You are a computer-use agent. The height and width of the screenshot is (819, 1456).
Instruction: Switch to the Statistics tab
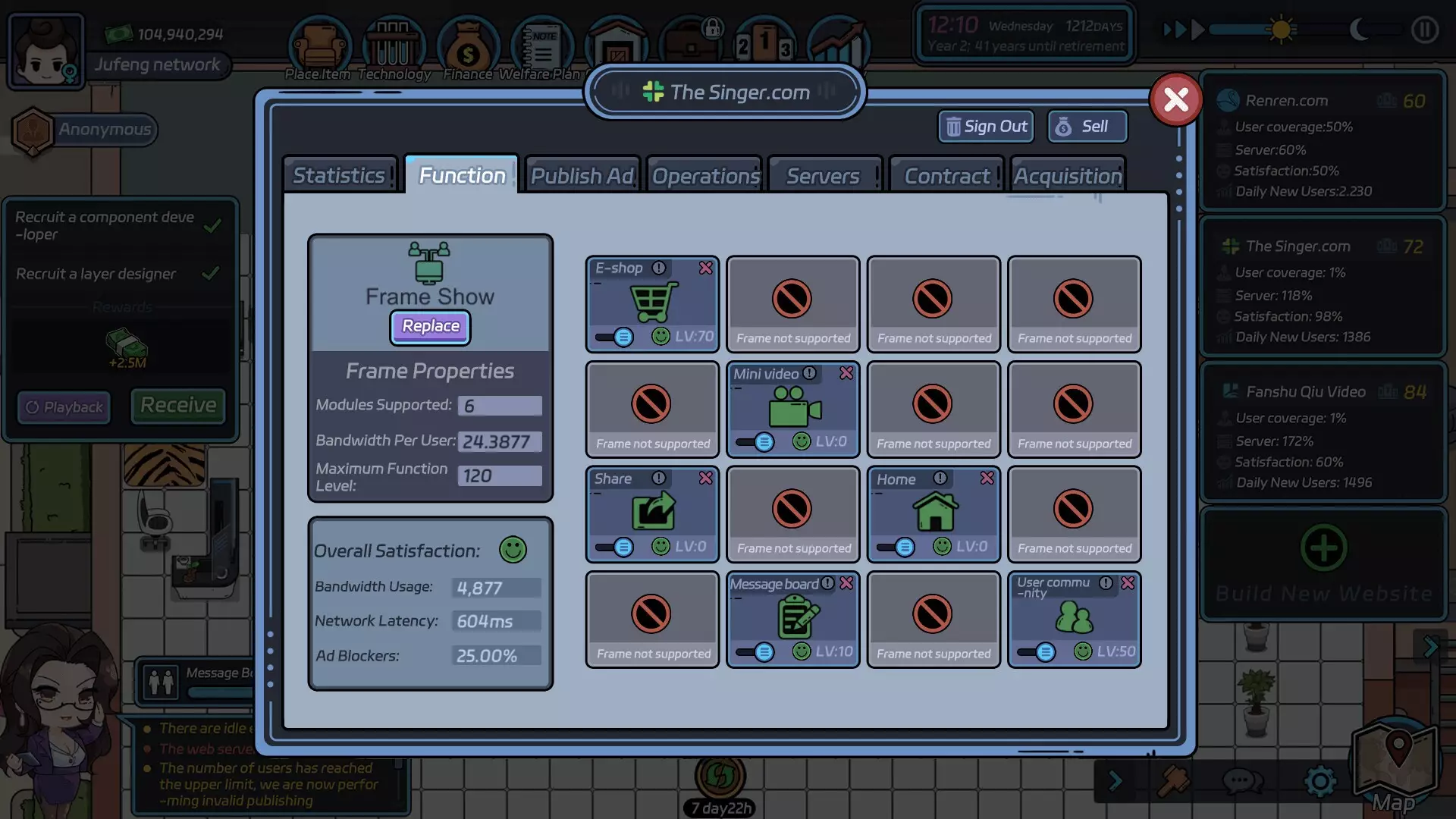pos(340,176)
